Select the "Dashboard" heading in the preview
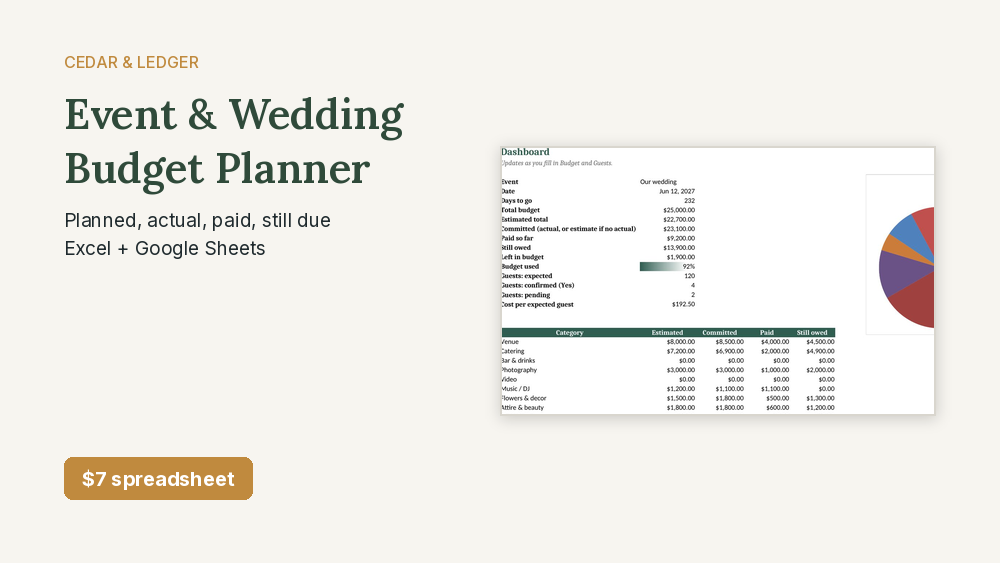This screenshot has height=563, width=1000. [526, 152]
